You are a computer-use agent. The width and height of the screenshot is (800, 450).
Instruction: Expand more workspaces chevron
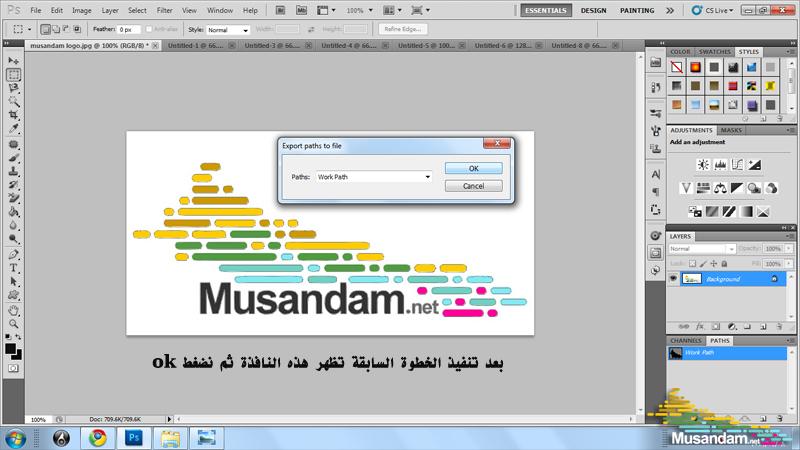(670, 10)
